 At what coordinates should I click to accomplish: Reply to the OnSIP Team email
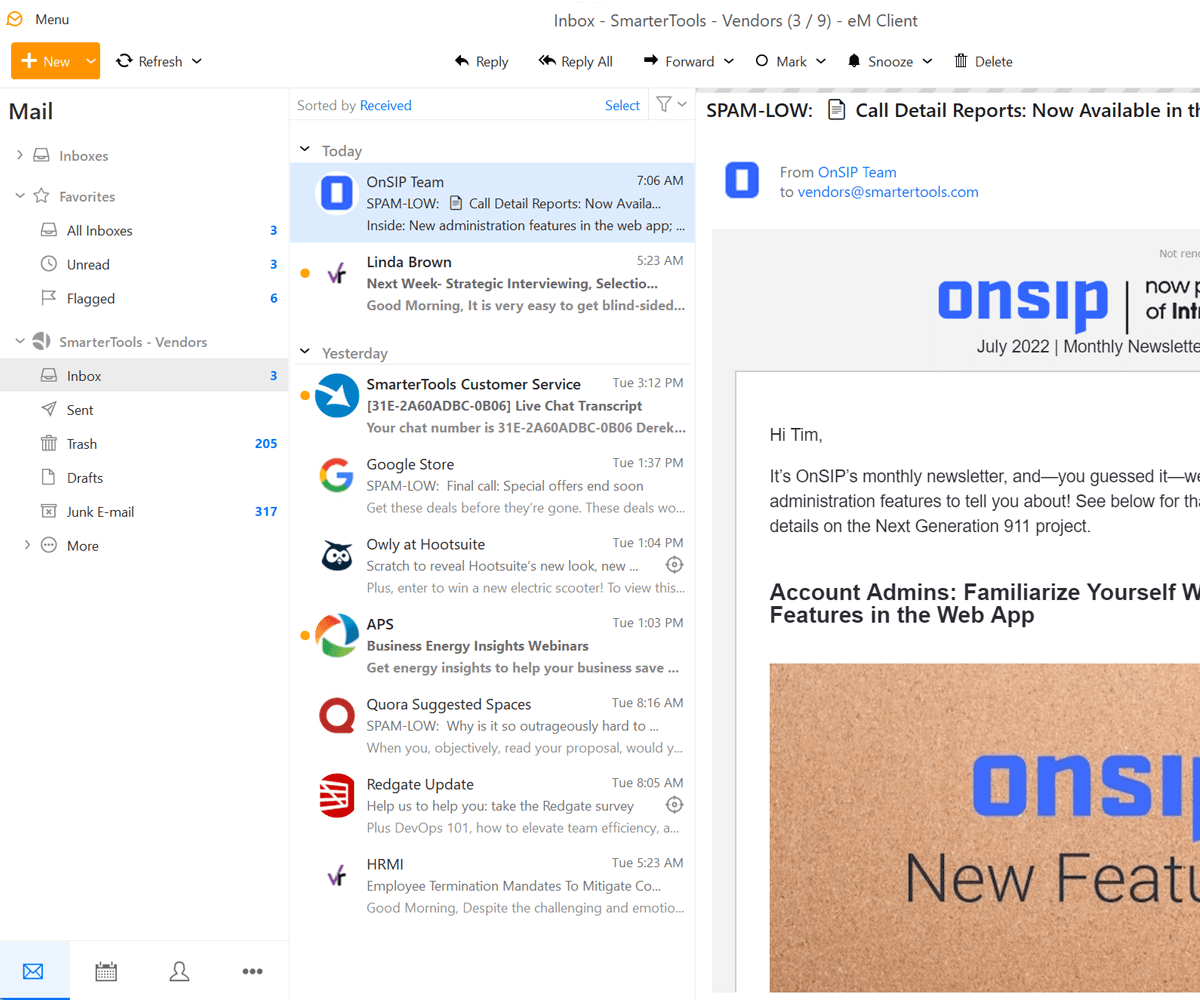(481, 61)
